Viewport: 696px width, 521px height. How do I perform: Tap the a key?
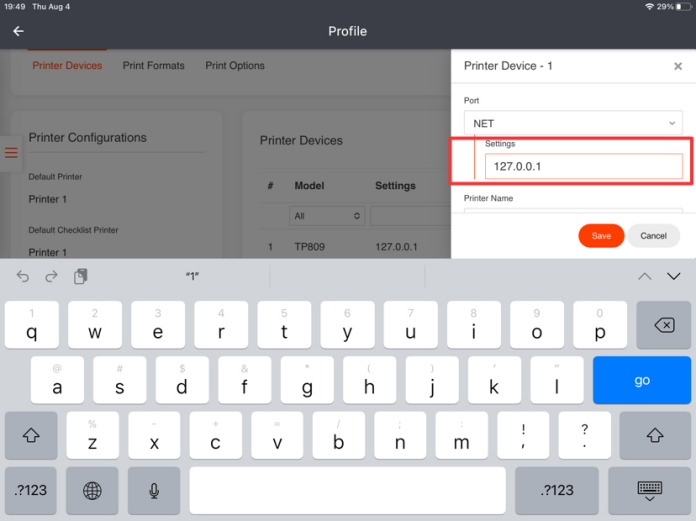coord(57,380)
